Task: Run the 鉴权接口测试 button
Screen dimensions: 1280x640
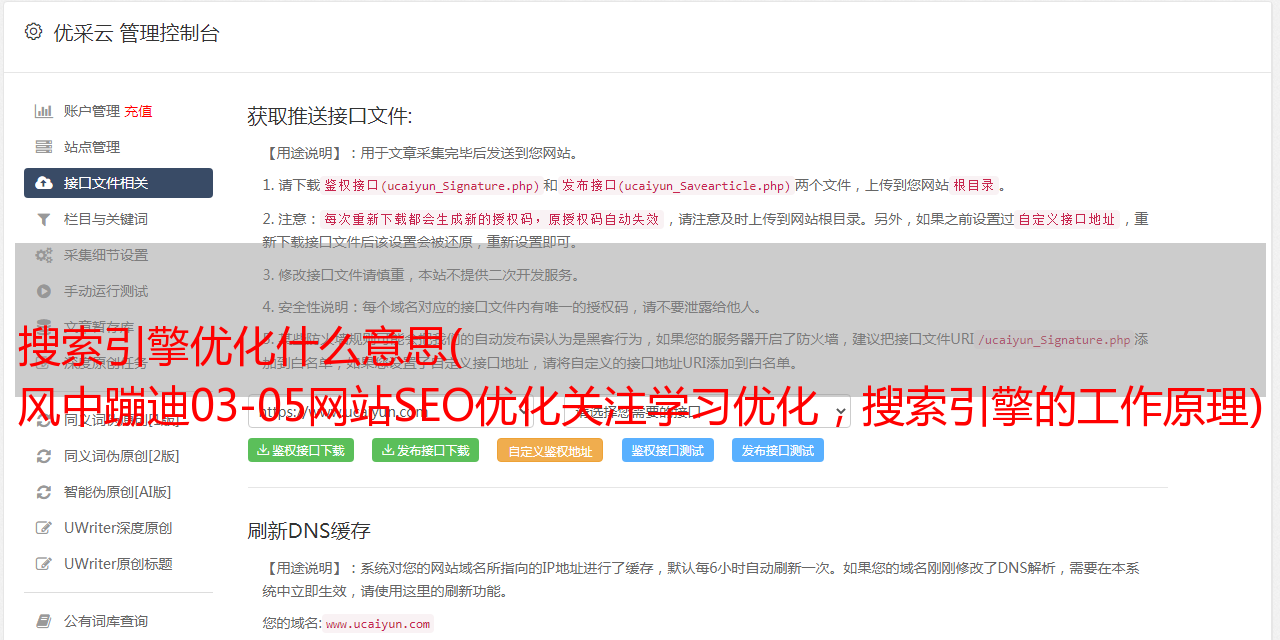Action: click(x=668, y=450)
